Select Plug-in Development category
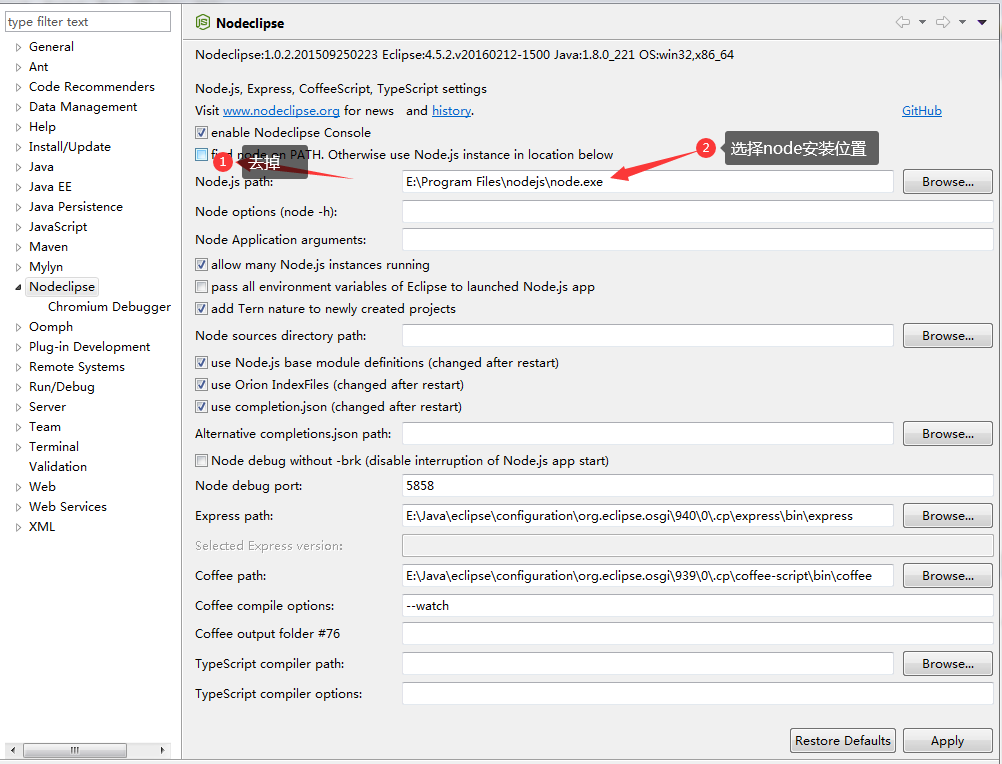This screenshot has height=764, width=1002. pyautogui.click(x=89, y=347)
